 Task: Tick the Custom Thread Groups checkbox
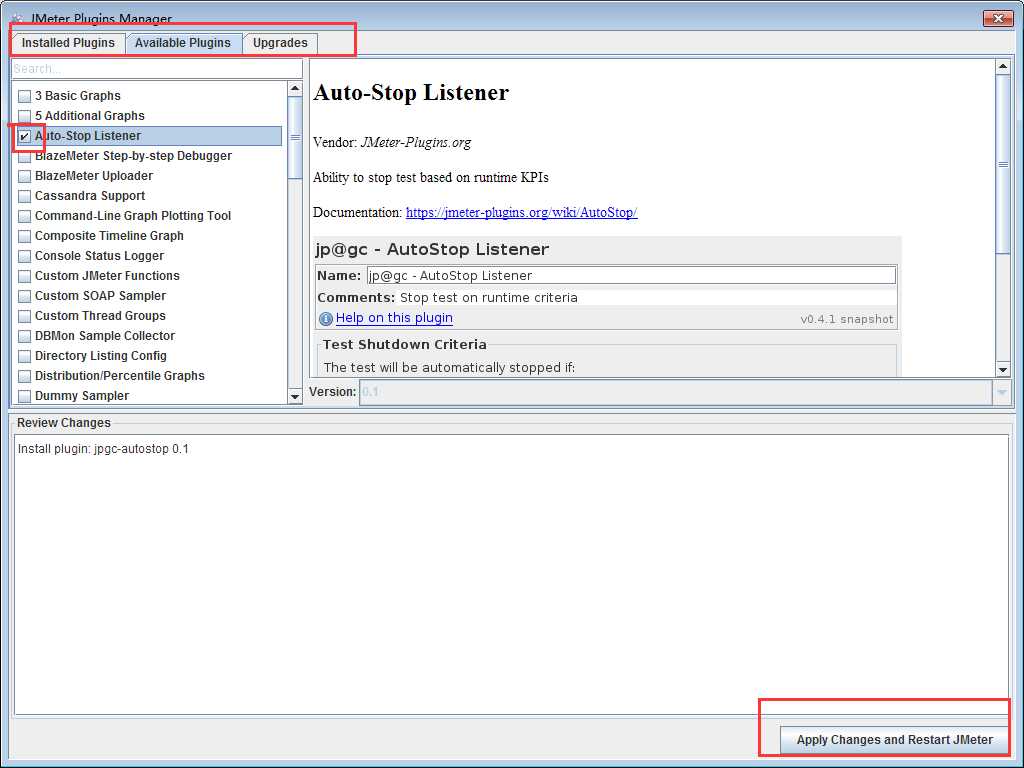point(25,316)
